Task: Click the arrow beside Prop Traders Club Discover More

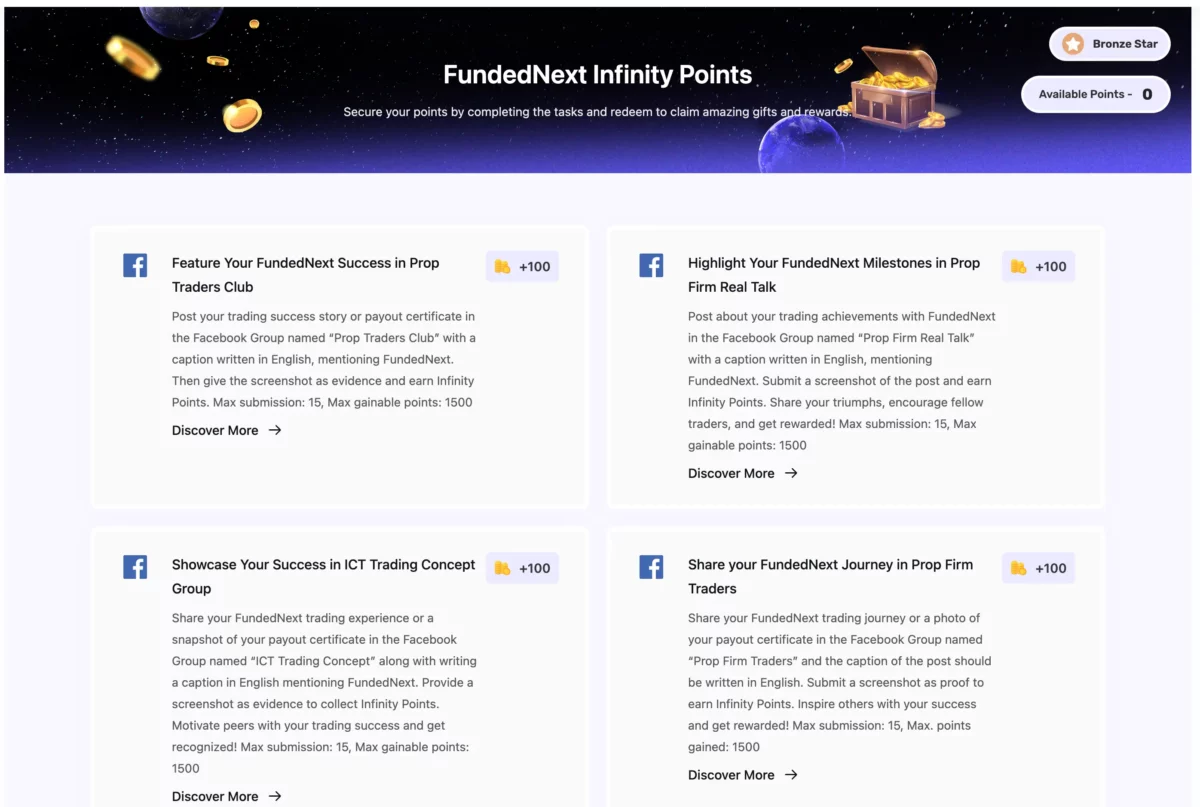Action: point(273,430)
